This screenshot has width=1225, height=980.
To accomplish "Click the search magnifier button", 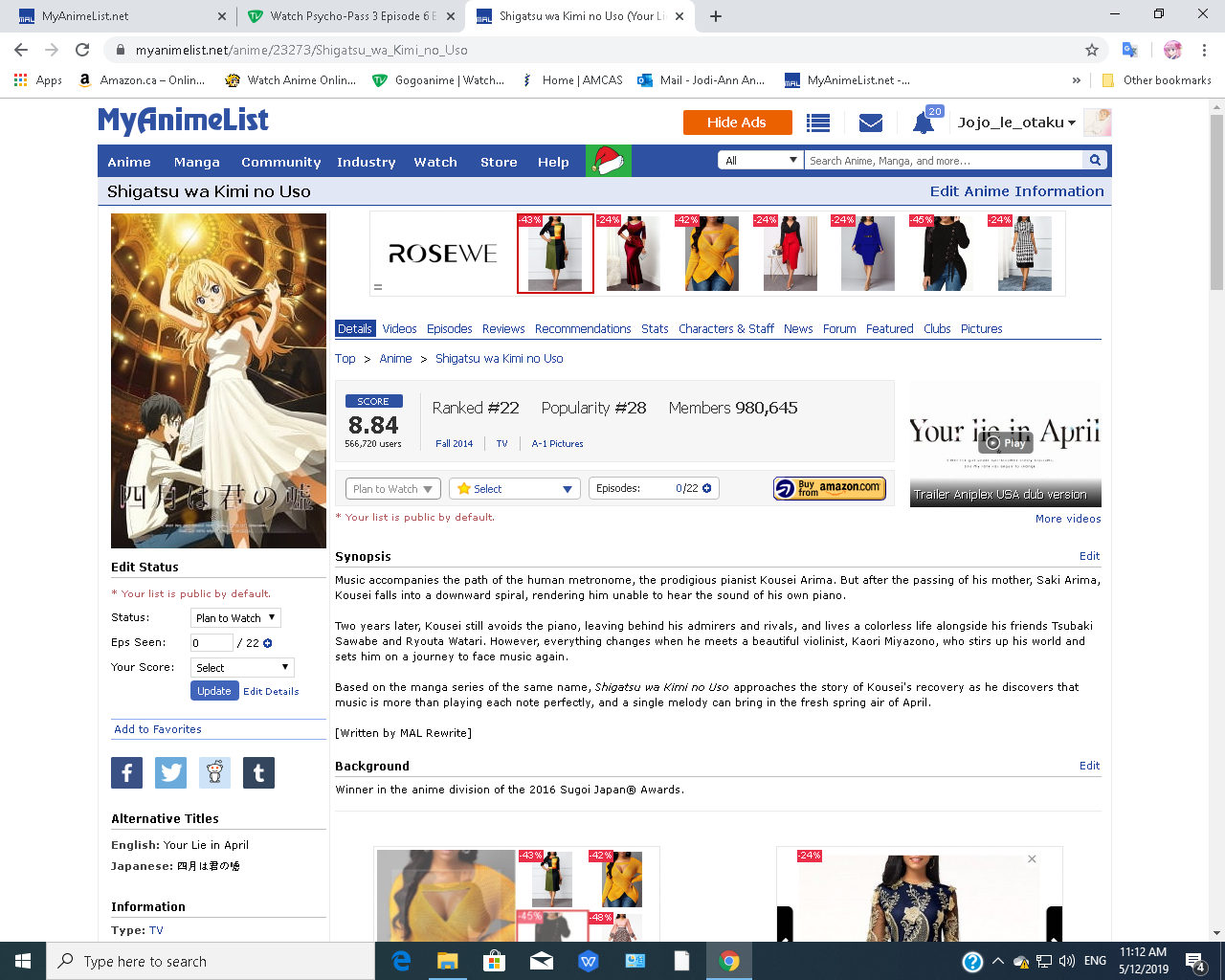I will [x=1095, y=161].
